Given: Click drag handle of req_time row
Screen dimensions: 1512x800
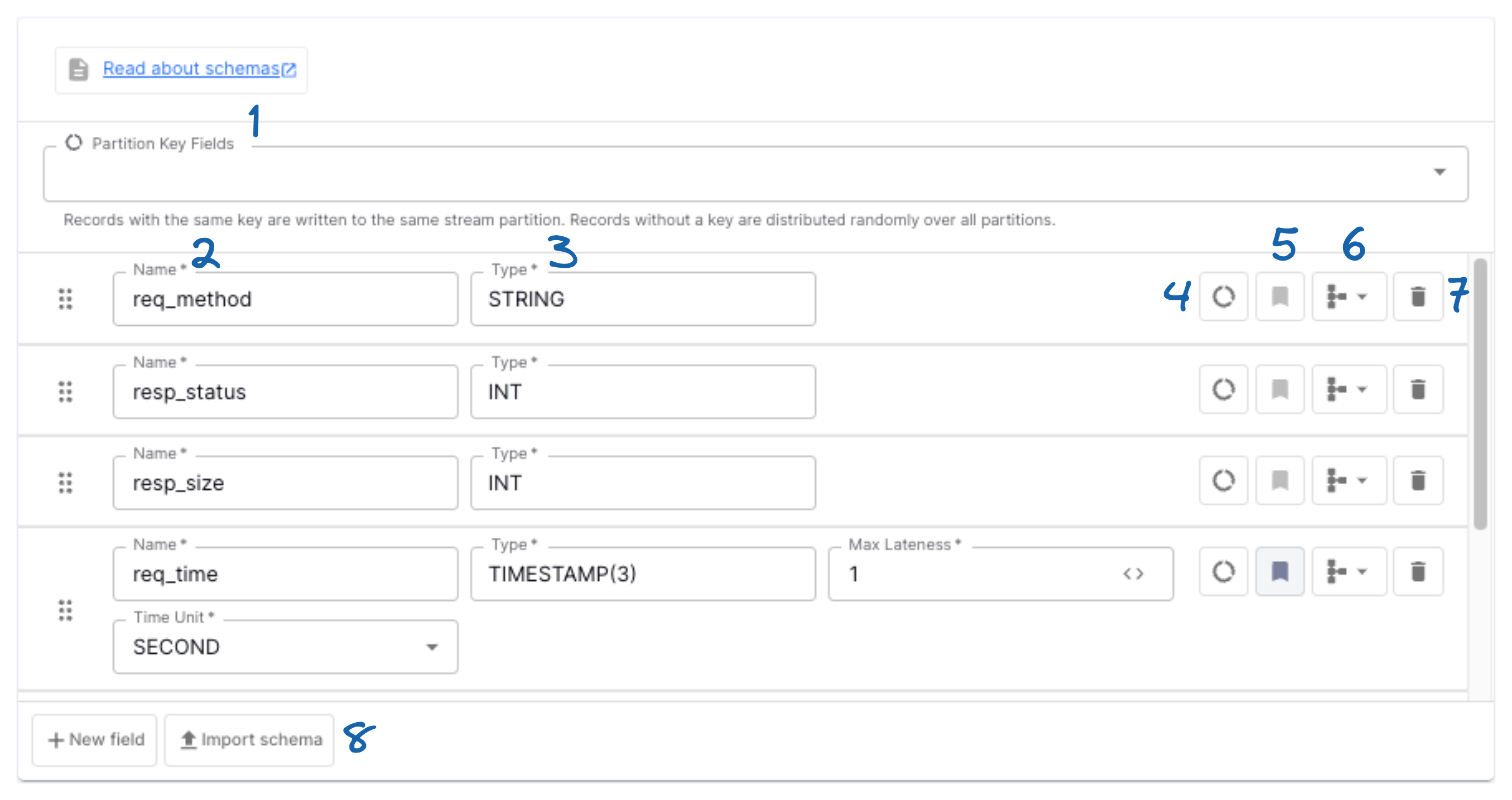Looking at the screenshot, I should click(x=65, y=611).
